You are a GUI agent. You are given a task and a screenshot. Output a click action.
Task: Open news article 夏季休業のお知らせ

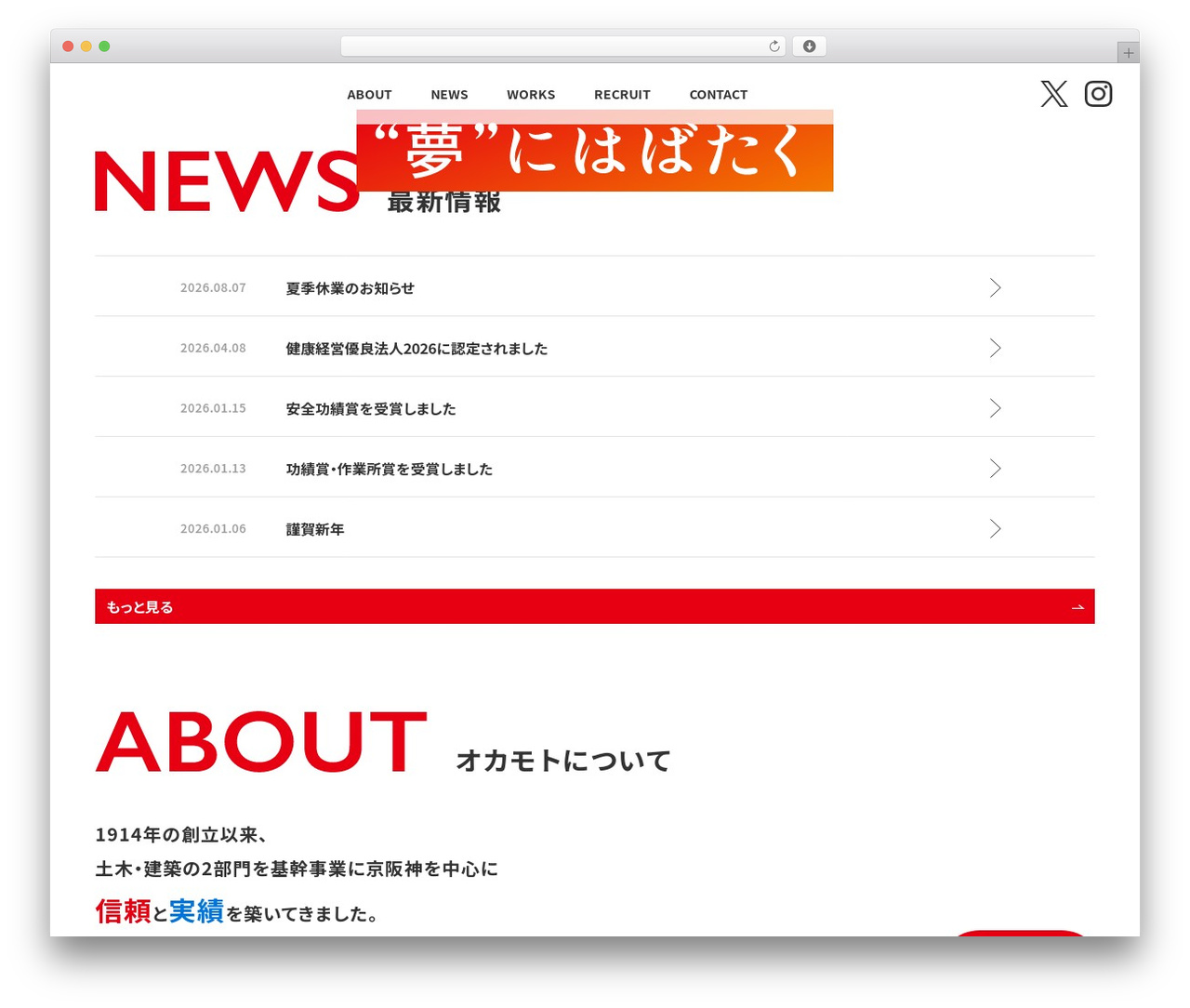pyautogui.click(x=595, y=286)
